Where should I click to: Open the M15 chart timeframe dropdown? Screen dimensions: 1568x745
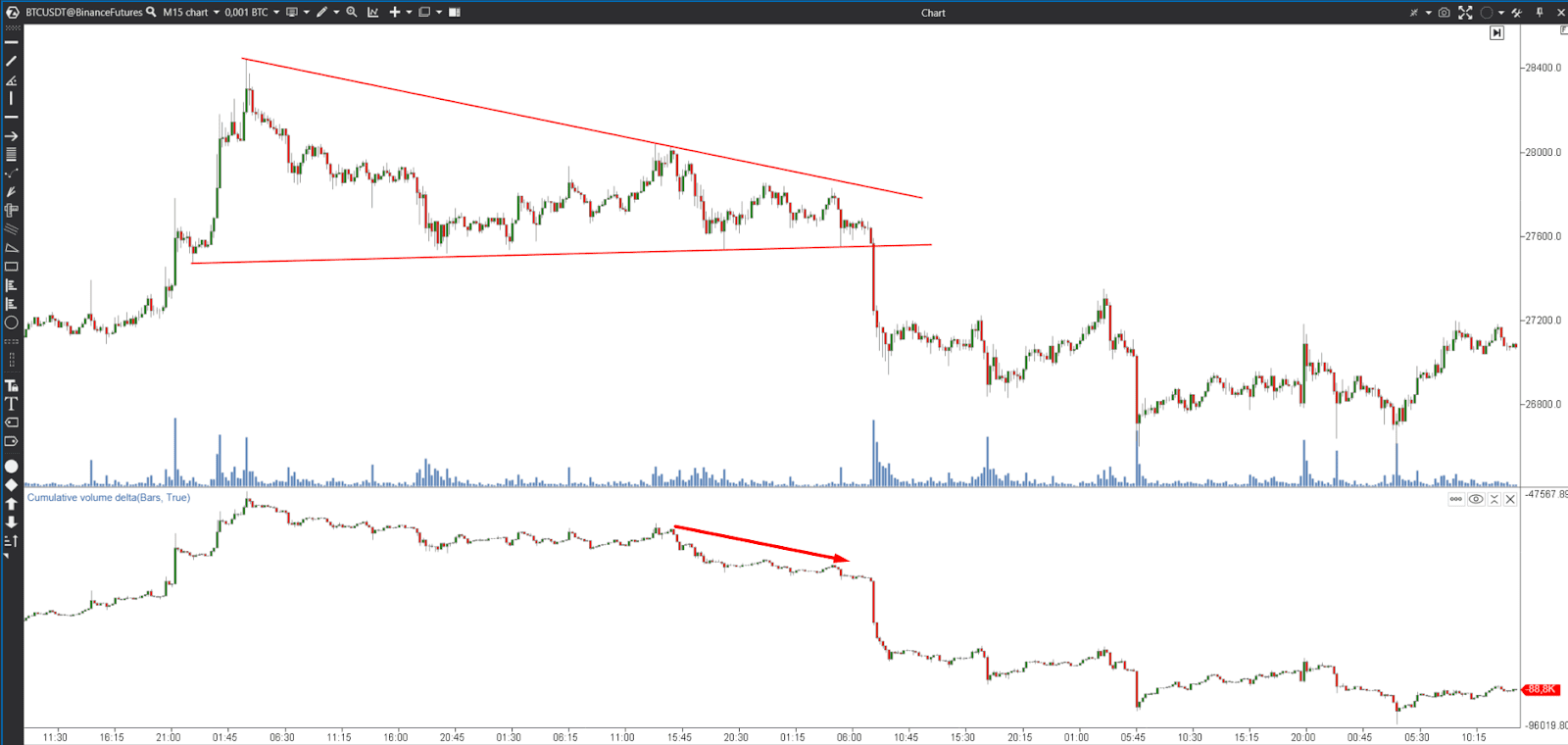click(191, 12)
